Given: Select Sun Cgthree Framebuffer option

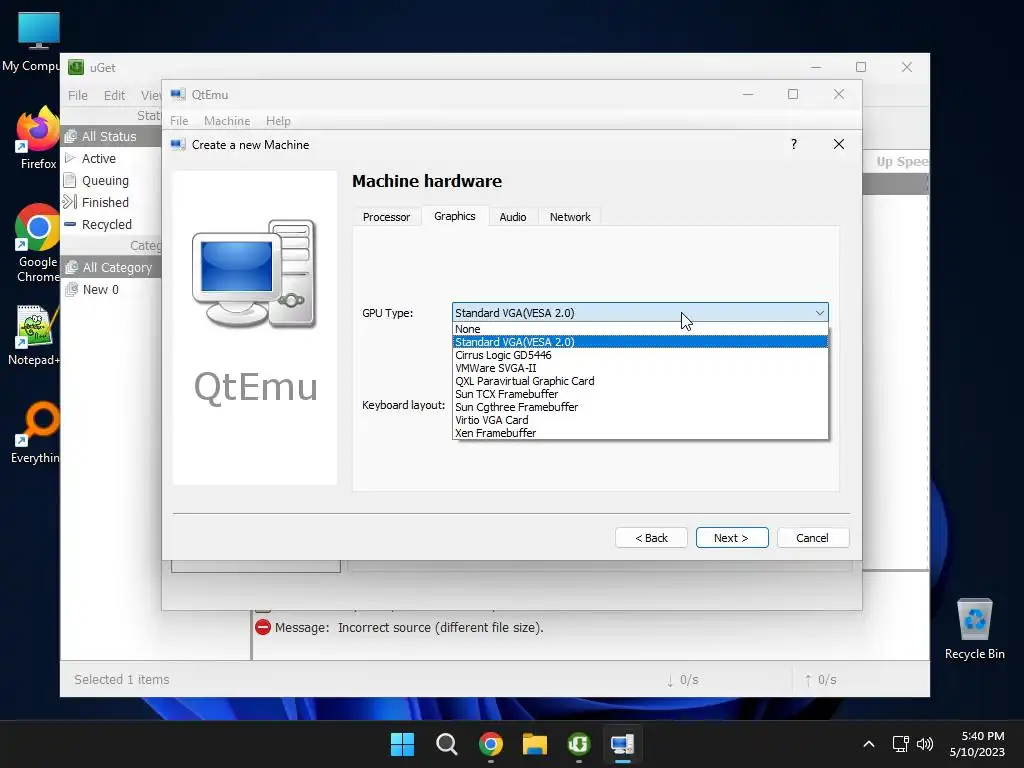Looking at the screenshot, I should click(640, 408).
